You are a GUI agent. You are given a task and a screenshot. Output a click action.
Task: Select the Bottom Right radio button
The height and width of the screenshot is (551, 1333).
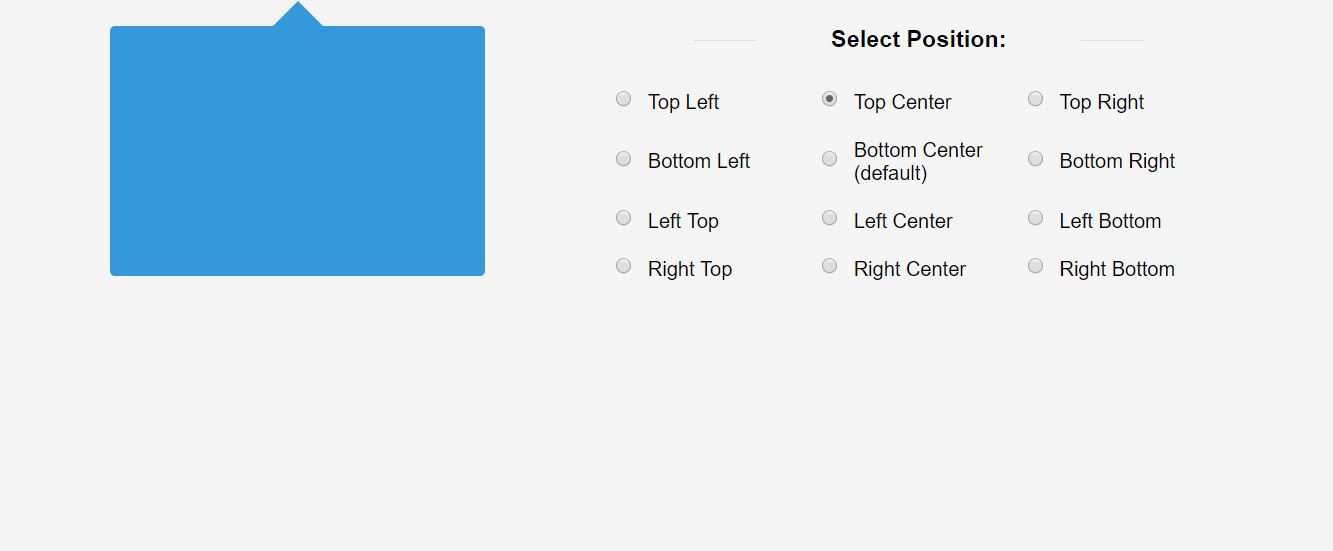pyautogui.click(x=1035, y=159)
